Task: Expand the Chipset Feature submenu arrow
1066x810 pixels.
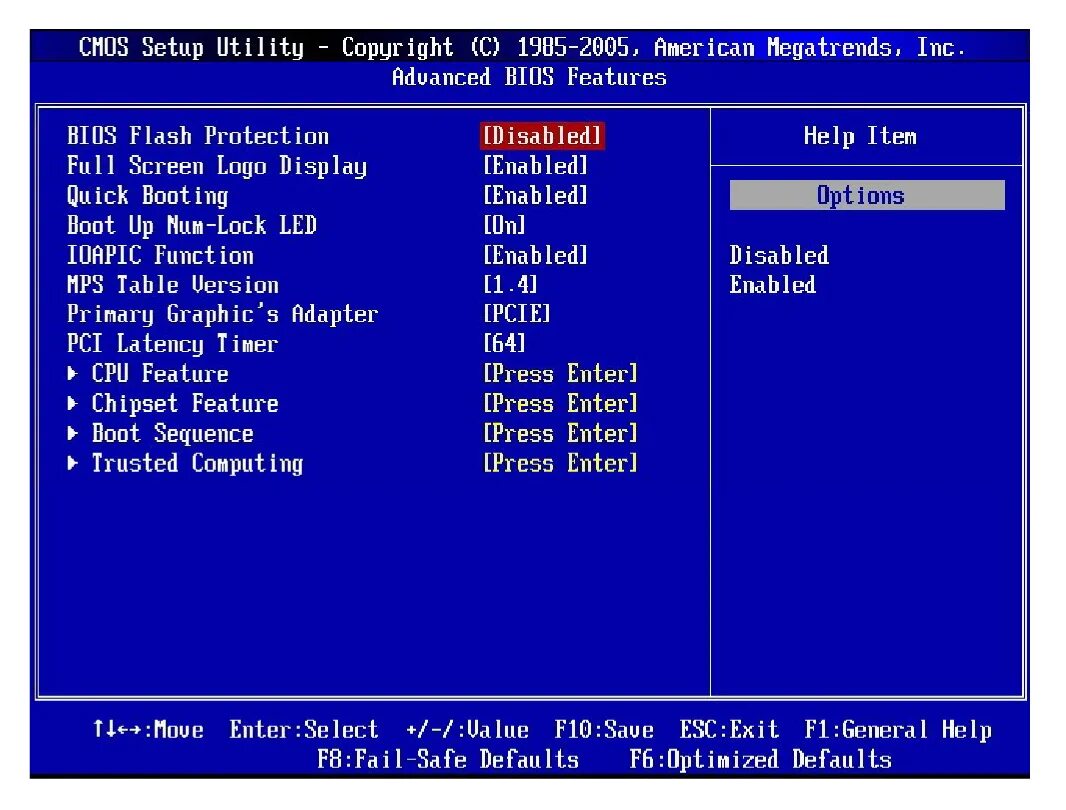Action: [73, 403]
